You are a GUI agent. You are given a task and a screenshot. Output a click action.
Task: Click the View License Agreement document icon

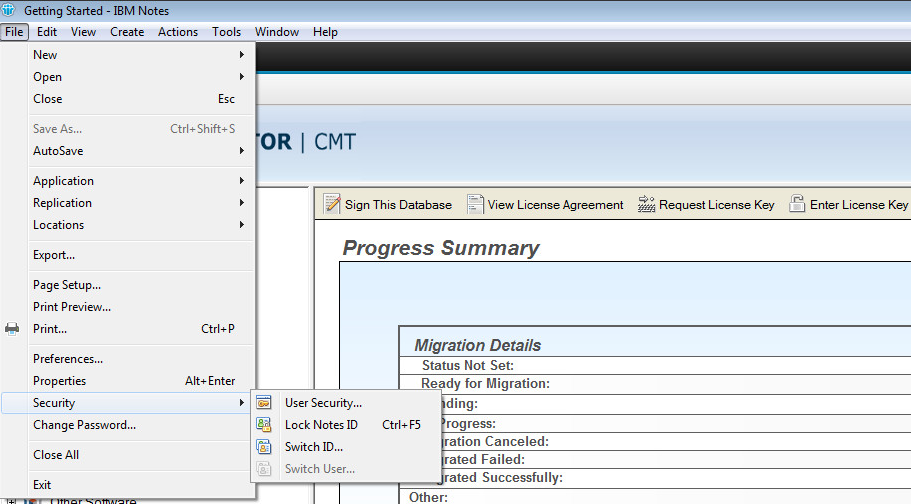pos(475,205)
